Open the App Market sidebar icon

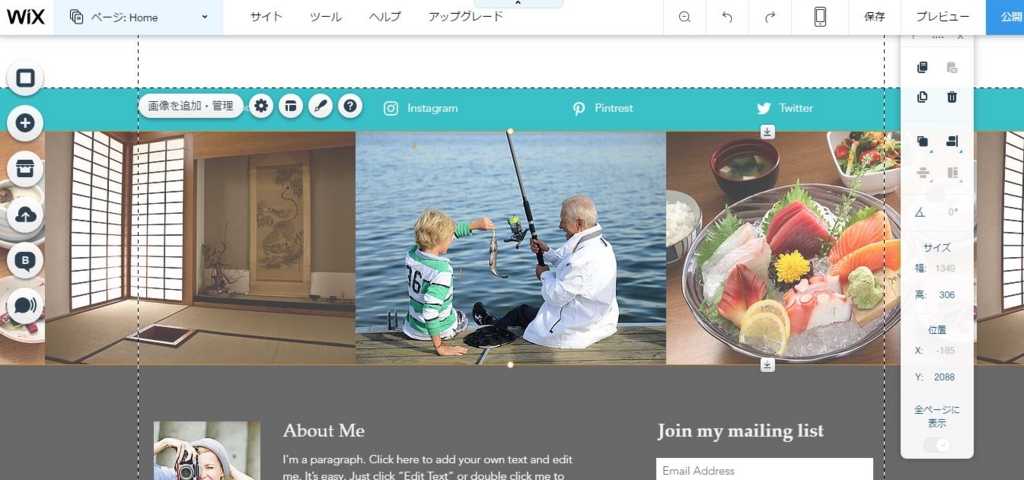point(25,168)
